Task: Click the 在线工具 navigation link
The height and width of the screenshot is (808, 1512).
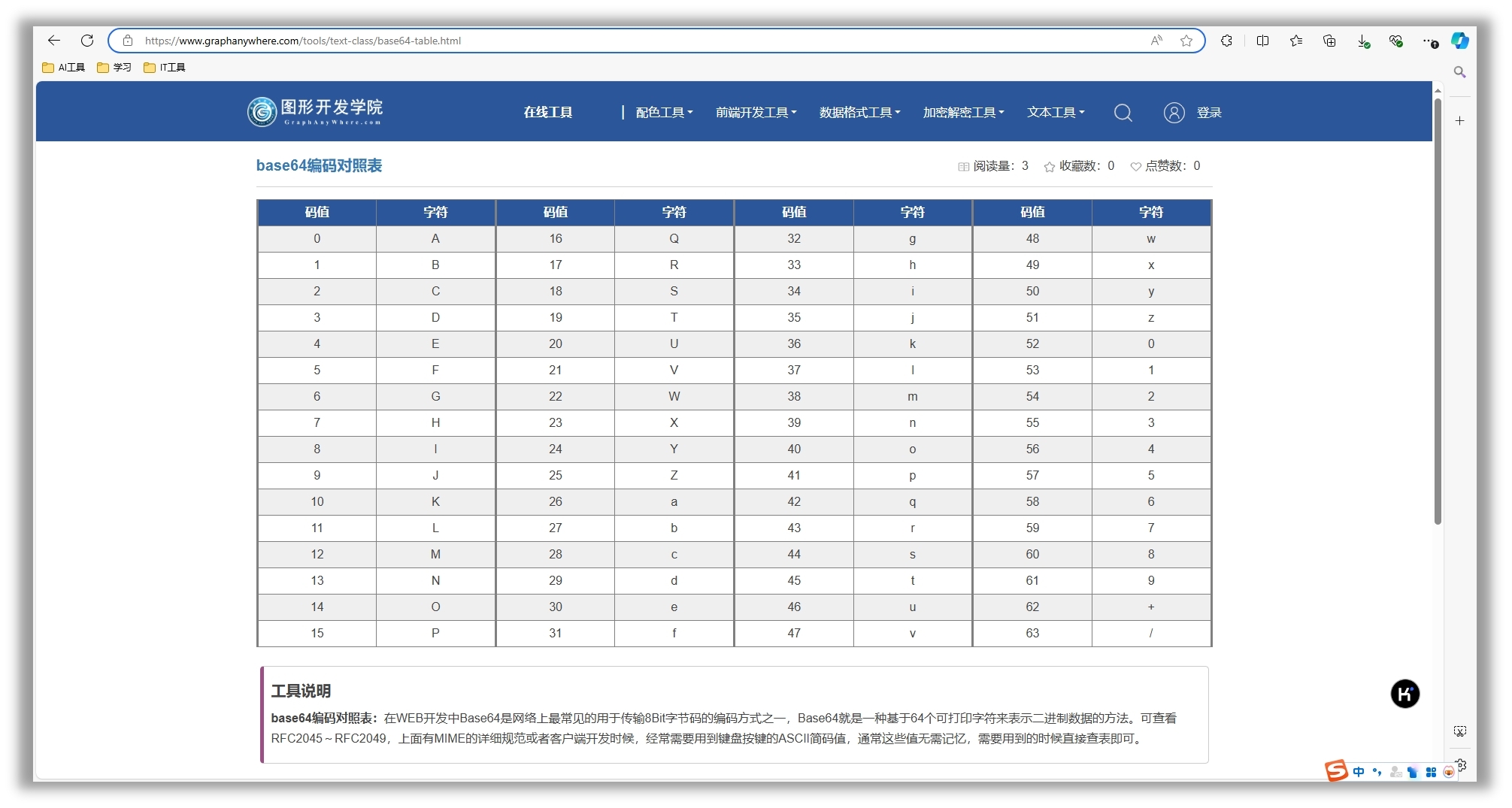Action: [x=548, y=113]
